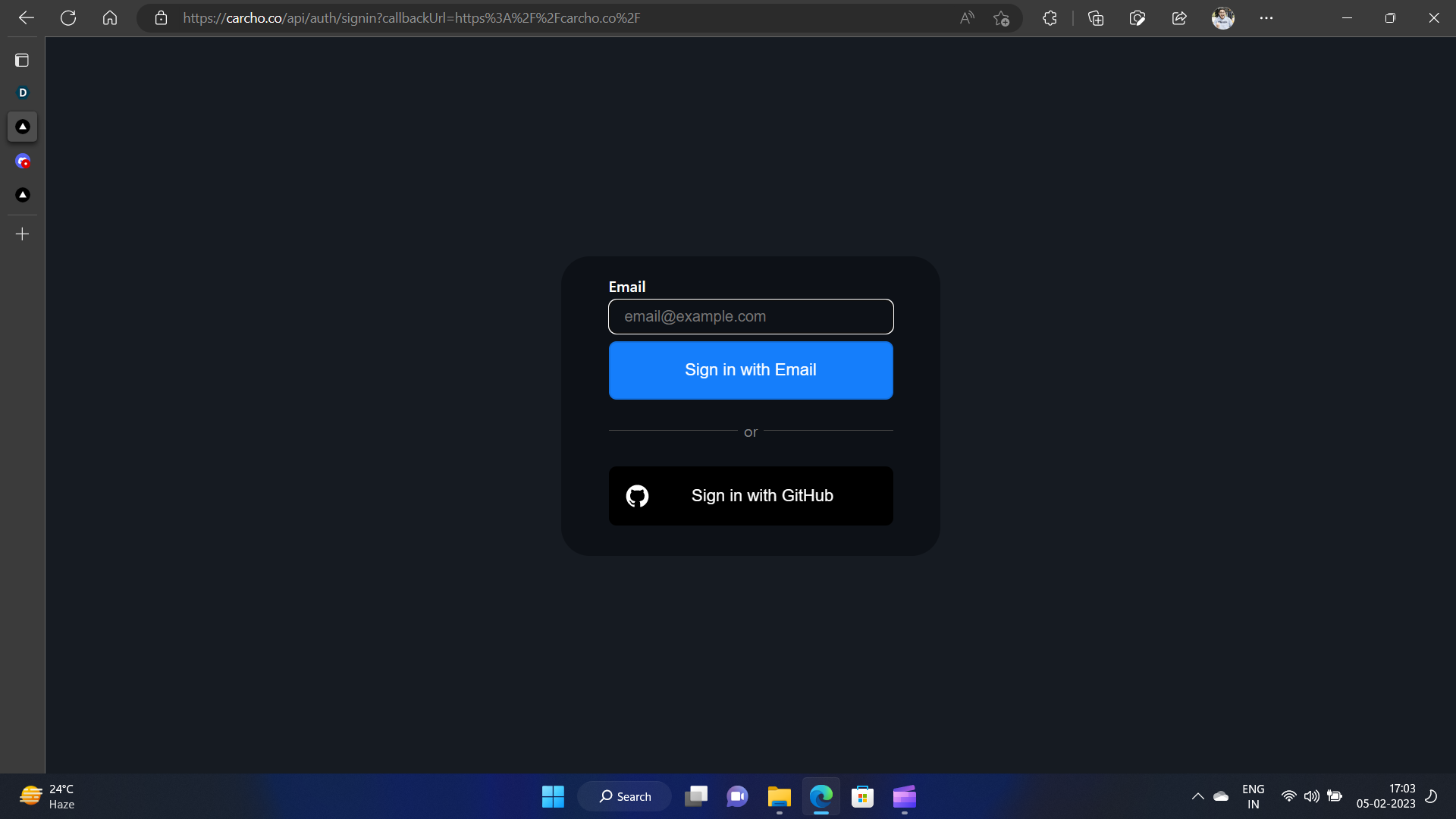The height and width of the screenshot is (819, 1456).
Task: Click the Share icon in toolbar
Action: [1179, 18]
